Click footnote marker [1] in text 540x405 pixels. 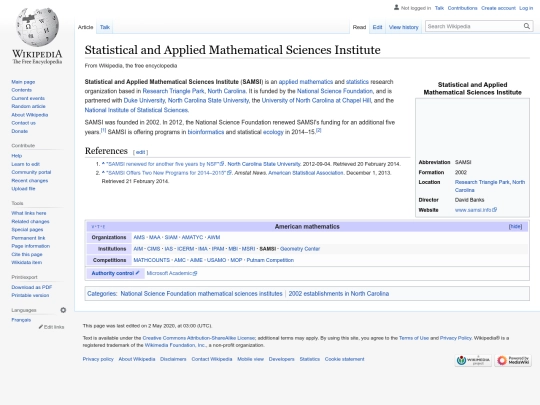point(103,130)
